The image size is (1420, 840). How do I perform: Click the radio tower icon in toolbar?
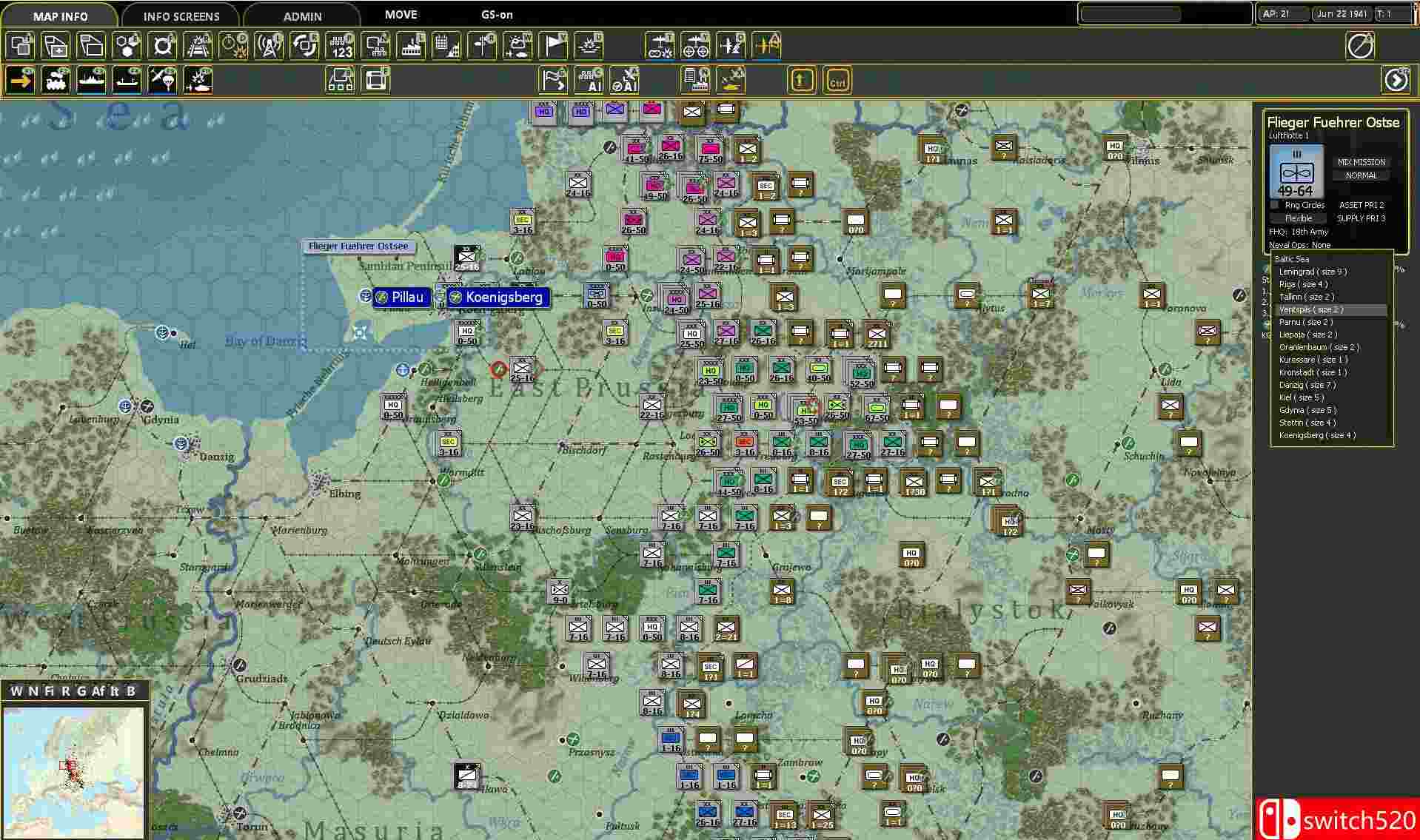(x=269, y=46)
